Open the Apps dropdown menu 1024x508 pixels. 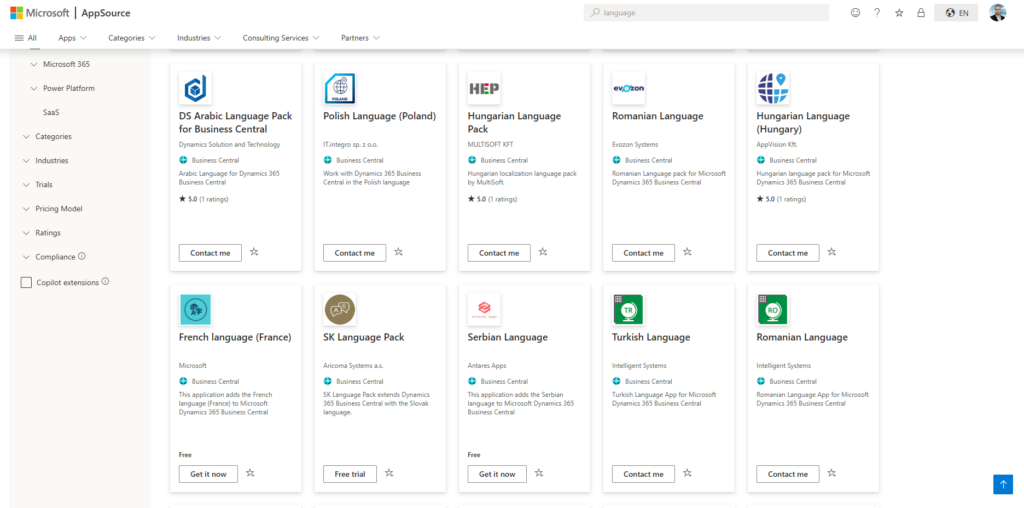[72, 38]
